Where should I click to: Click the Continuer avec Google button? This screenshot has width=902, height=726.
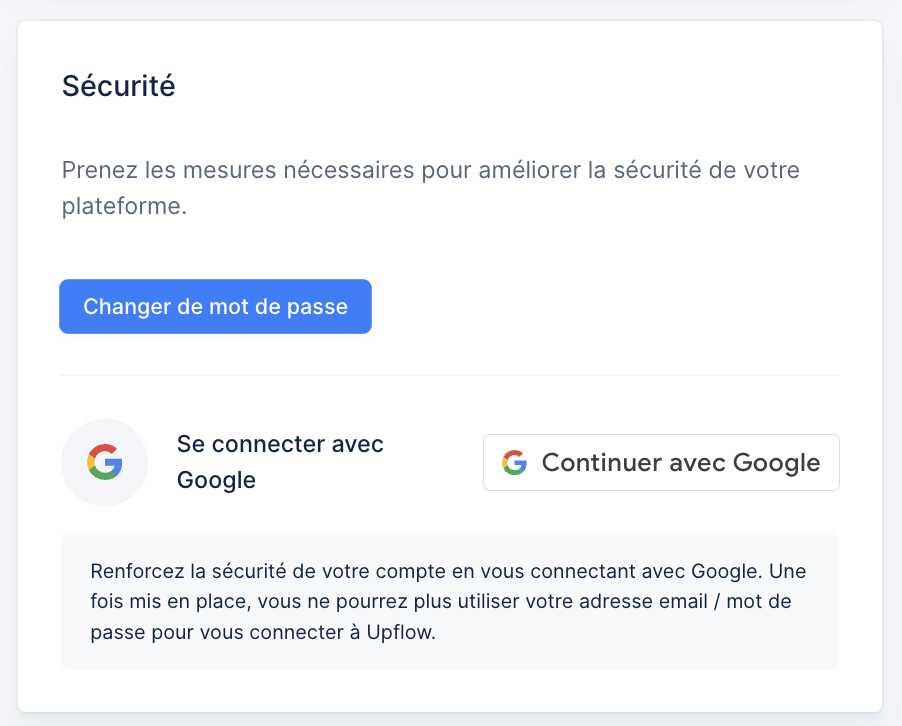click(661, 463)
